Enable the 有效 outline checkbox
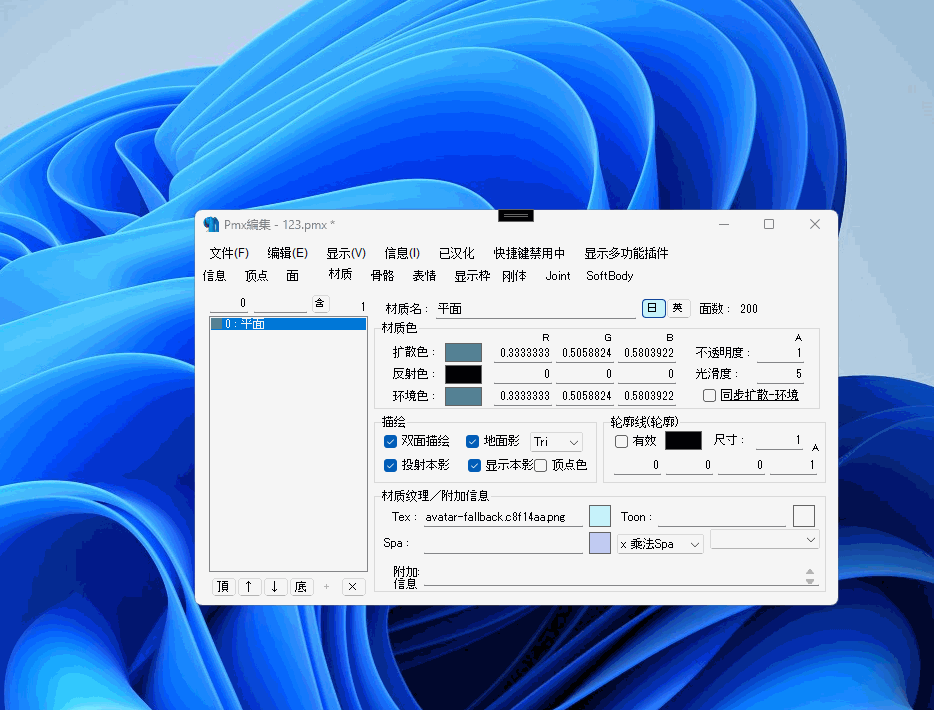 [621, 441]
